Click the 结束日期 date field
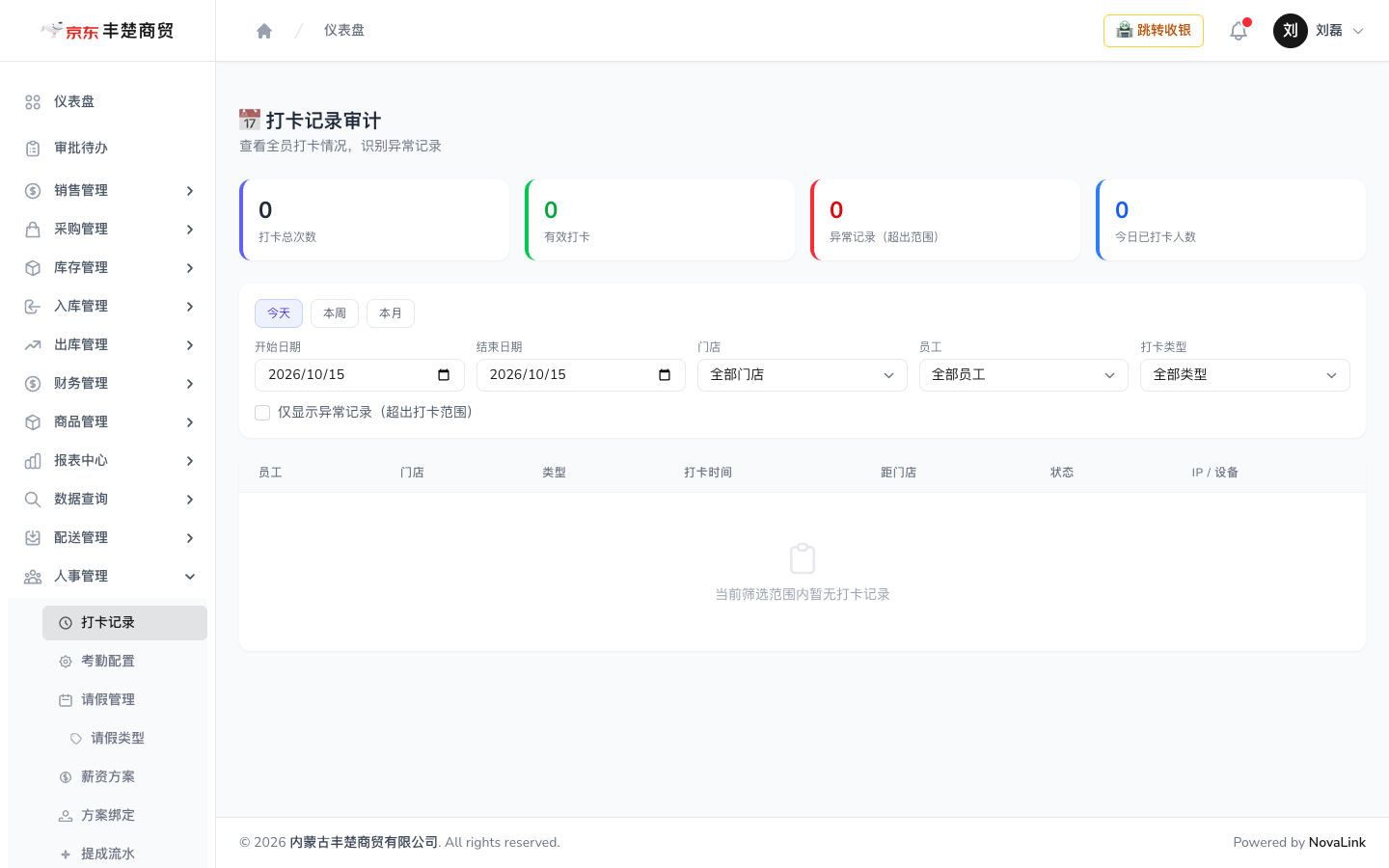The width and height of the screenshot is (1389, 868). tap(581, 375)
